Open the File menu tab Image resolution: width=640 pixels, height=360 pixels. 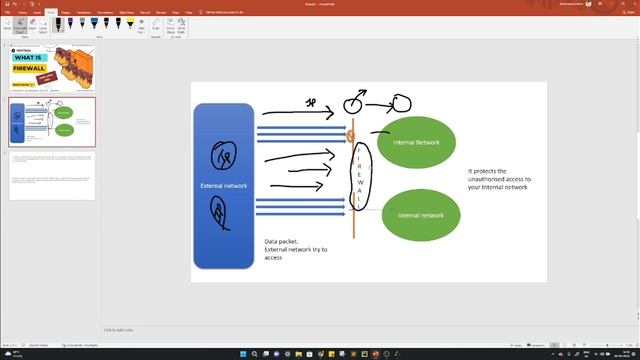[x=8, y=13]
